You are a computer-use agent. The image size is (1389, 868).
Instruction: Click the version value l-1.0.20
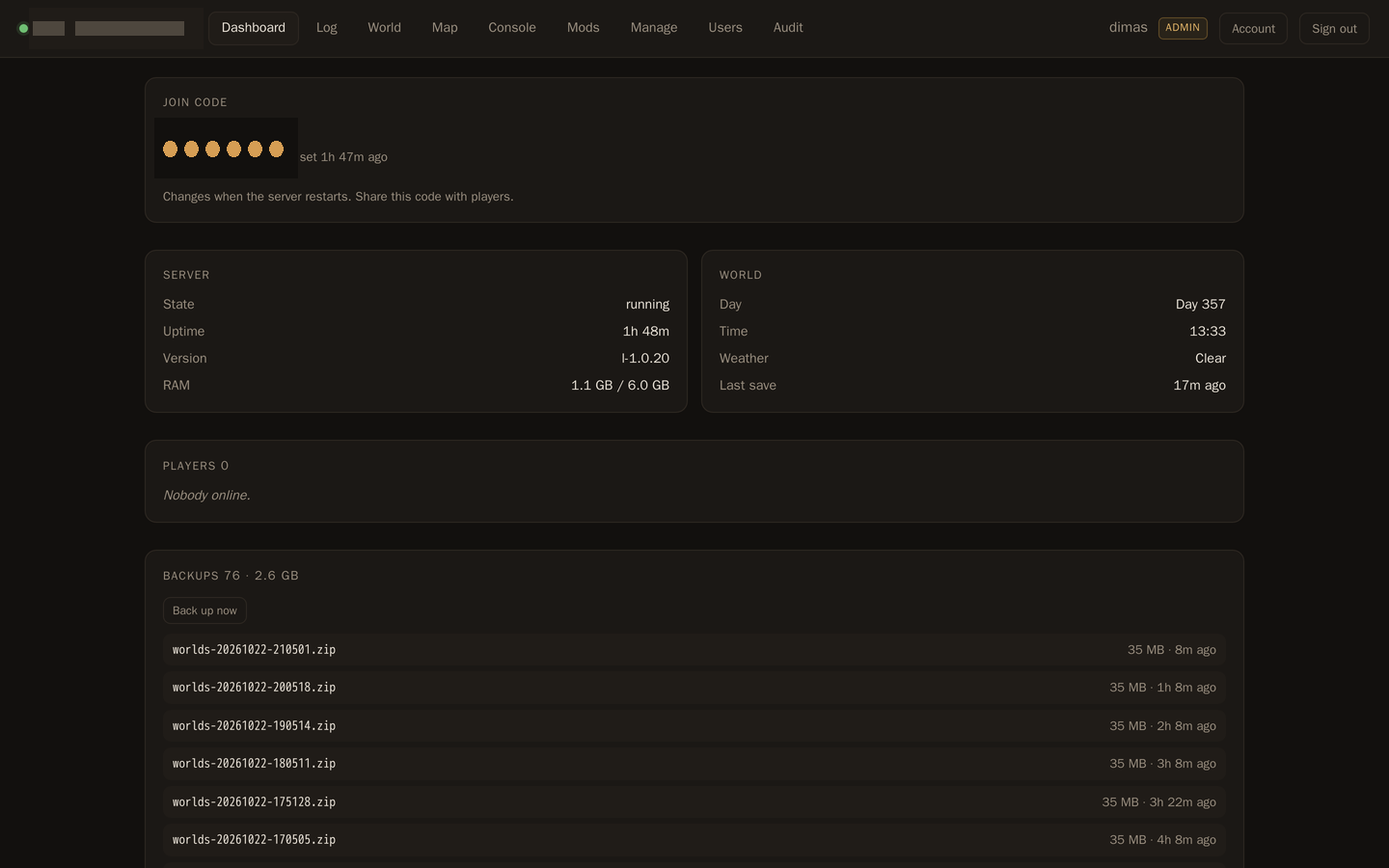tap(645, 359)
